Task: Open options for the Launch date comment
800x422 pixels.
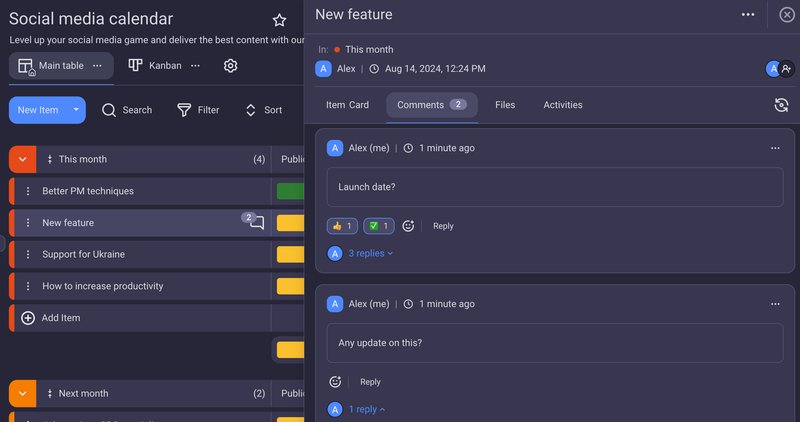Action: [775, 148]
